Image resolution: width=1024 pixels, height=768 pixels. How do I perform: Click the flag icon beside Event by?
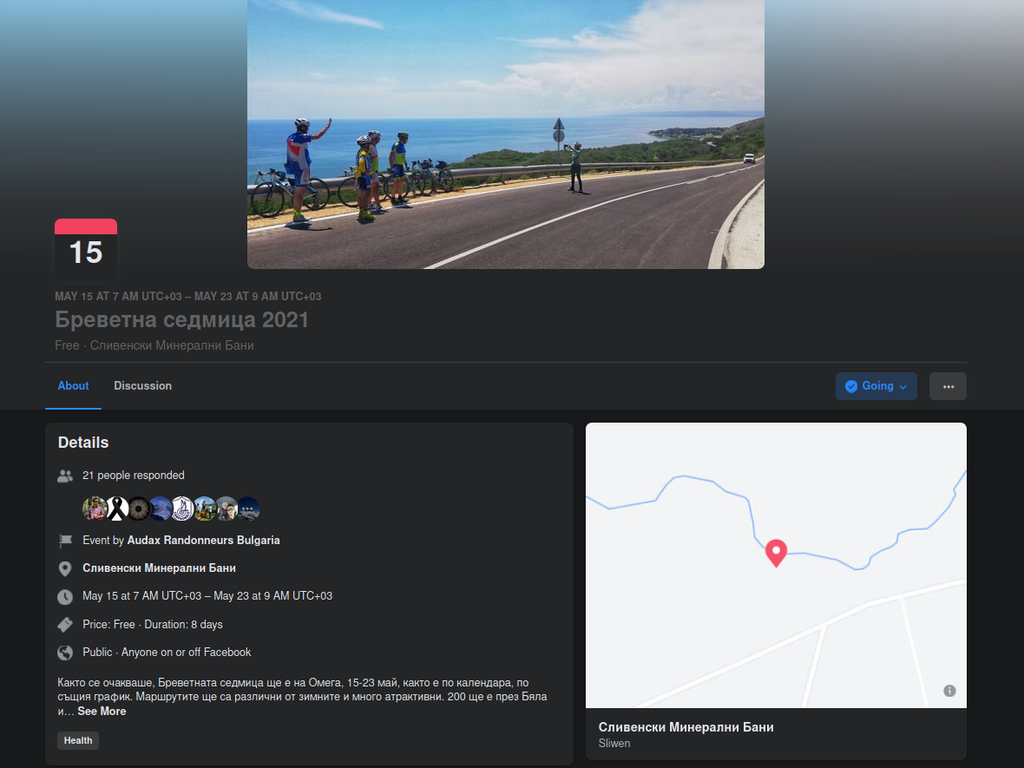(x=65, y=541)
